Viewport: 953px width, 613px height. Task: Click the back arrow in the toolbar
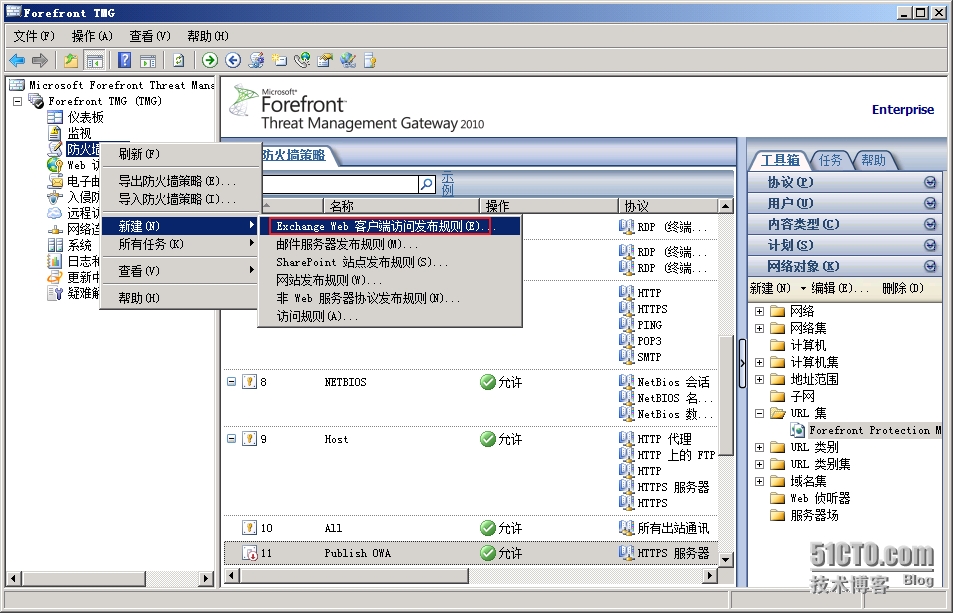tap(17, 60)
